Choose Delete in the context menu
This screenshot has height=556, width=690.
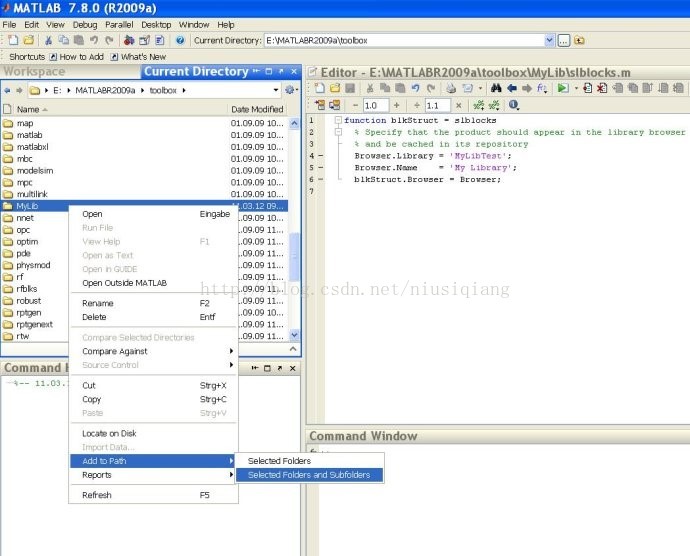154,317
